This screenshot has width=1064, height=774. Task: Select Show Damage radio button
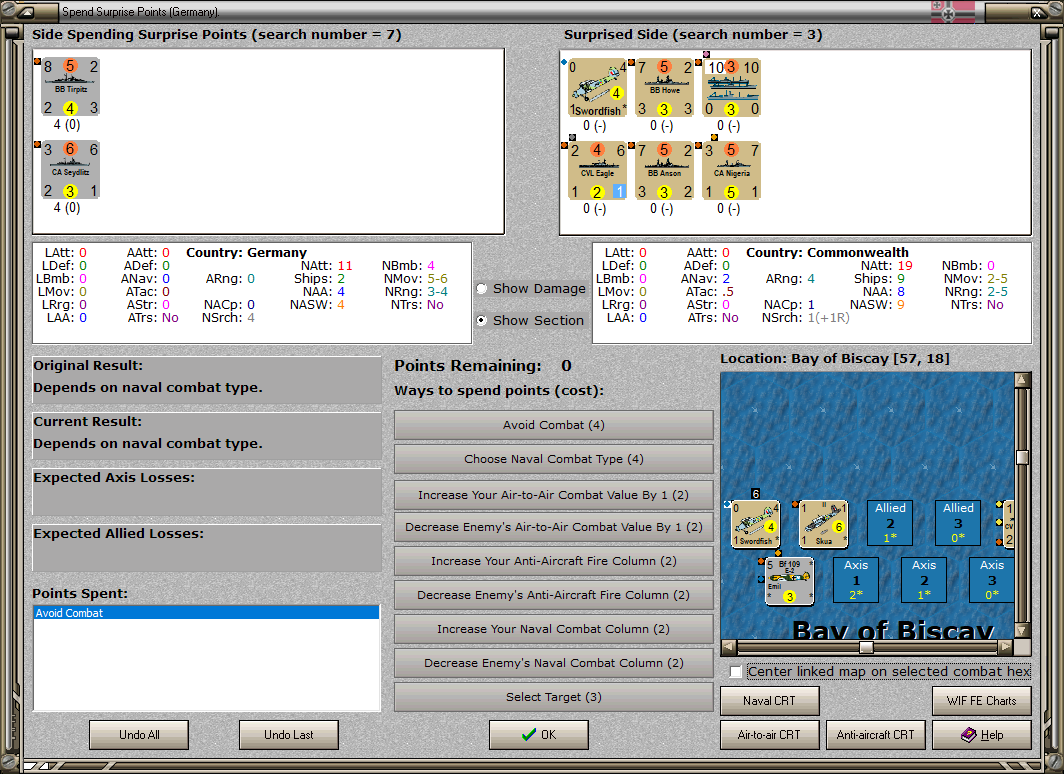pyautogui.click(x=482, y=288)
